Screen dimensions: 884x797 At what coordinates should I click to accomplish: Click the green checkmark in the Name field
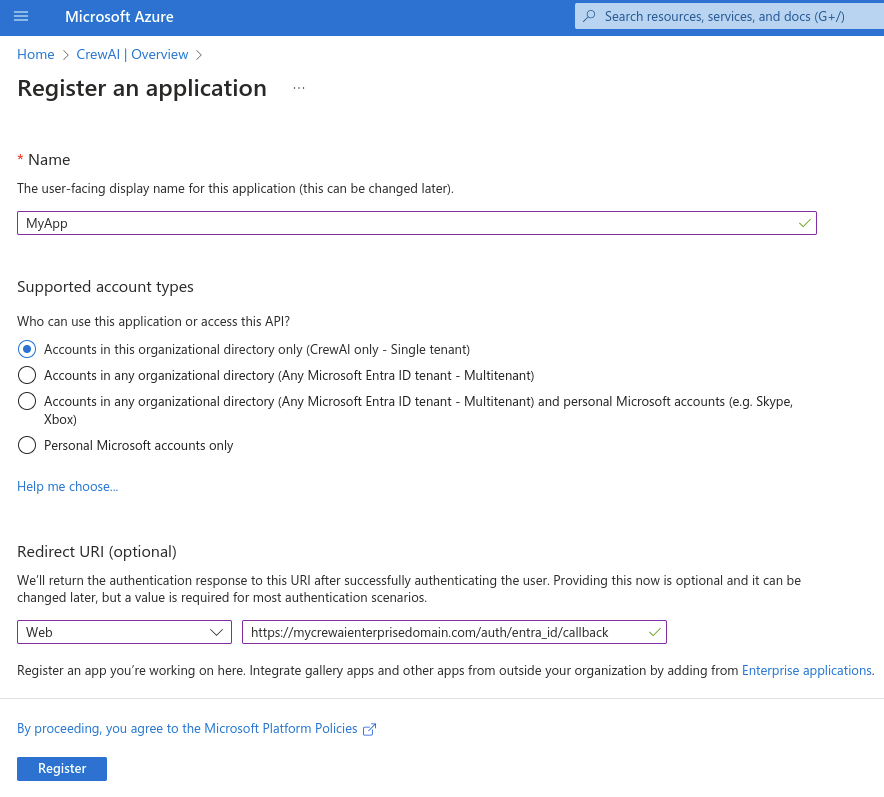point(804,222)
